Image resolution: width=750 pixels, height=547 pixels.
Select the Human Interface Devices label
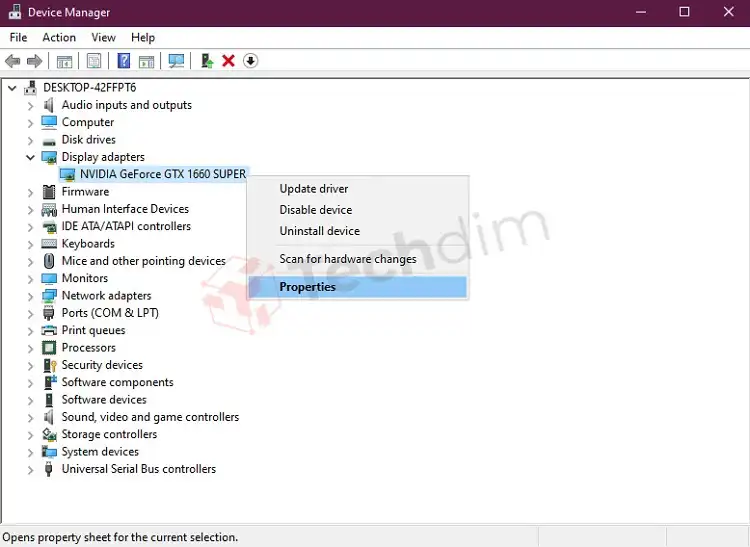125,209
